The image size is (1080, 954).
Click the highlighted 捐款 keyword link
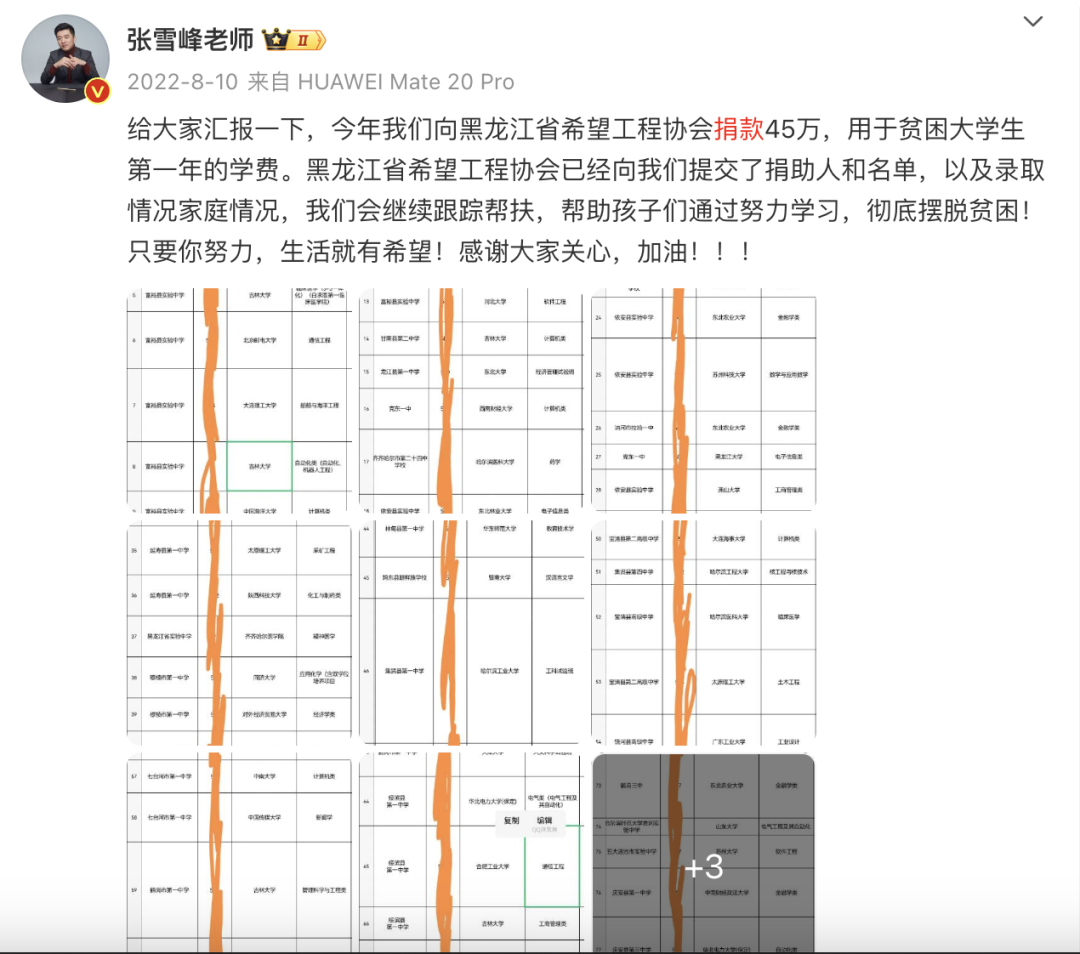pyautogui.click(x=739, y=129)
